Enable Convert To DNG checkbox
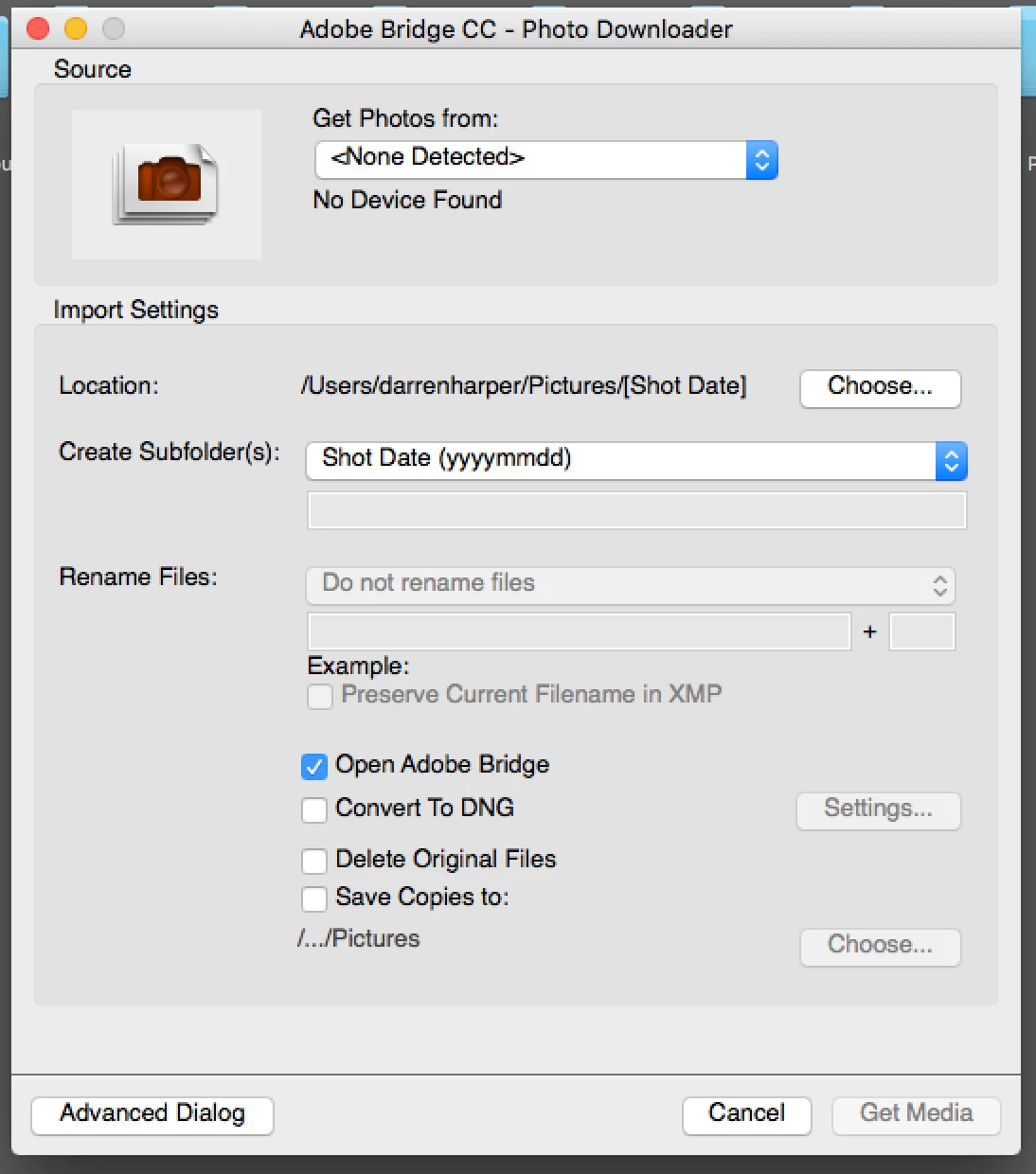 pos(314,809)
